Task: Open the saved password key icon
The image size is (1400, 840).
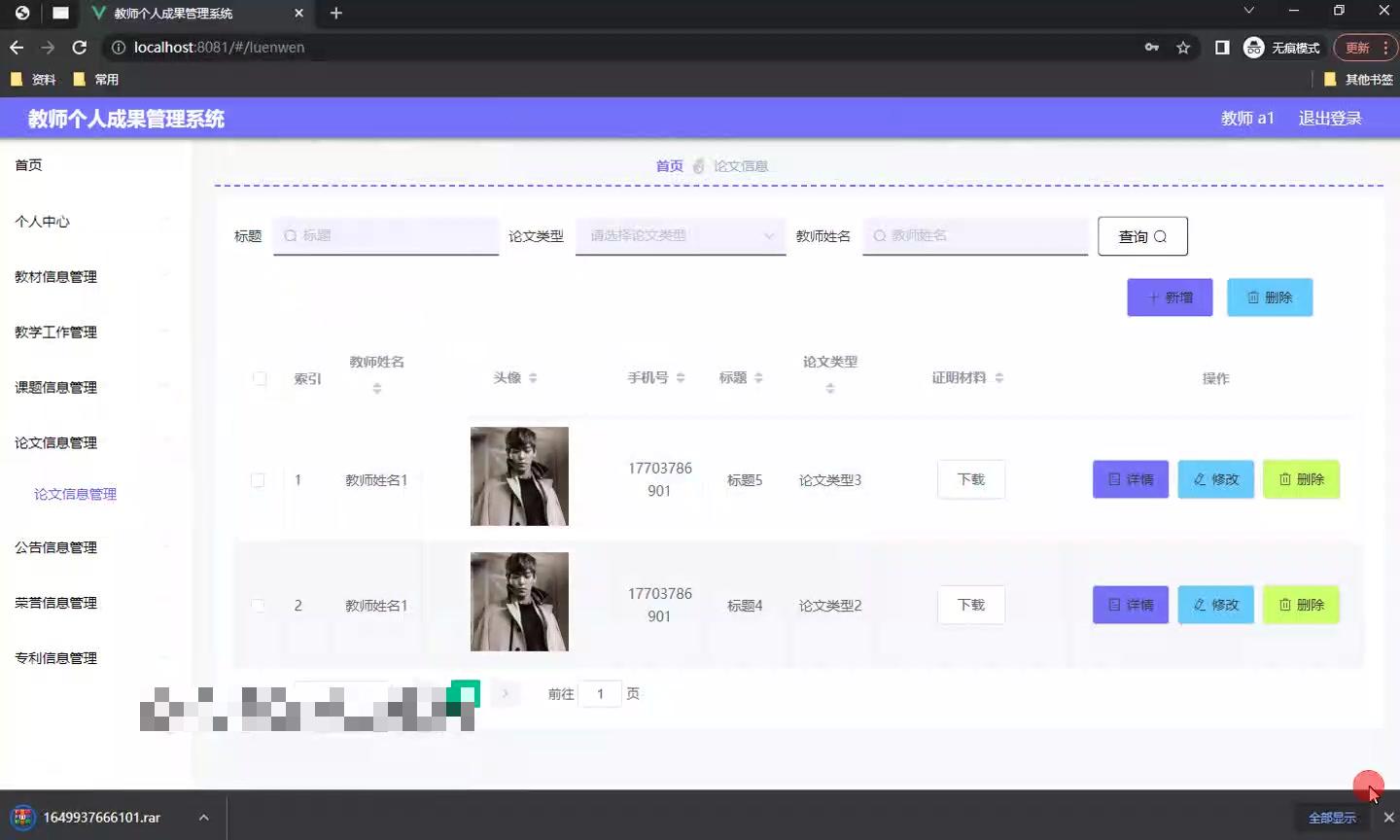Action: tap(1152, 47)
